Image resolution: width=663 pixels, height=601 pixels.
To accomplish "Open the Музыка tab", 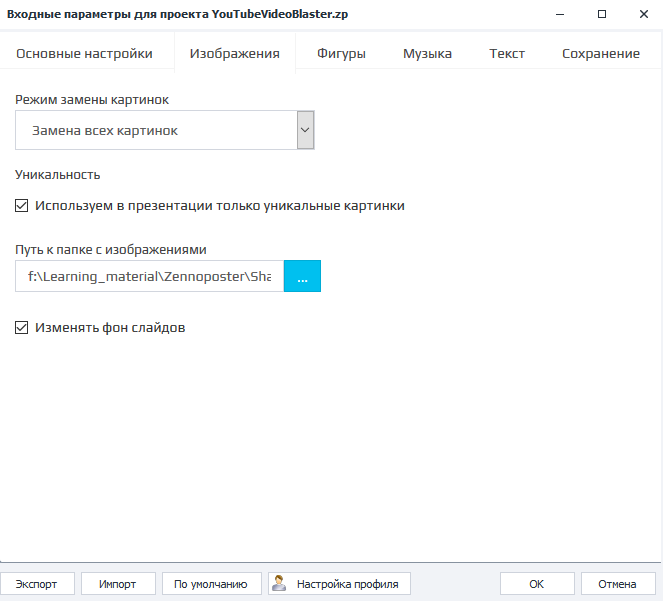I will point(427,54).
